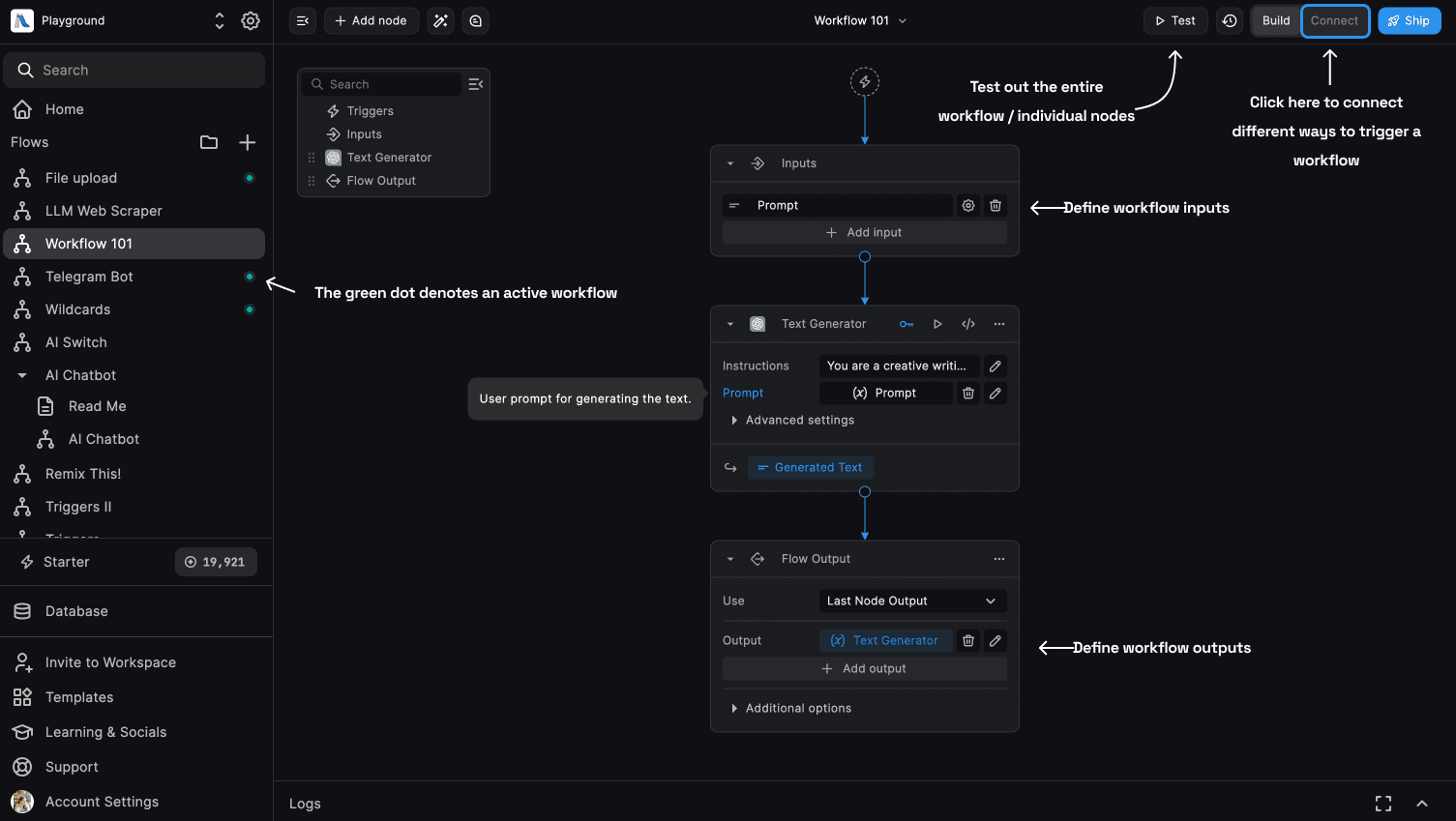Delete the Text Generator output entry
The image size is (1456, 821).
pyautogui.click(x=968, y=640)
